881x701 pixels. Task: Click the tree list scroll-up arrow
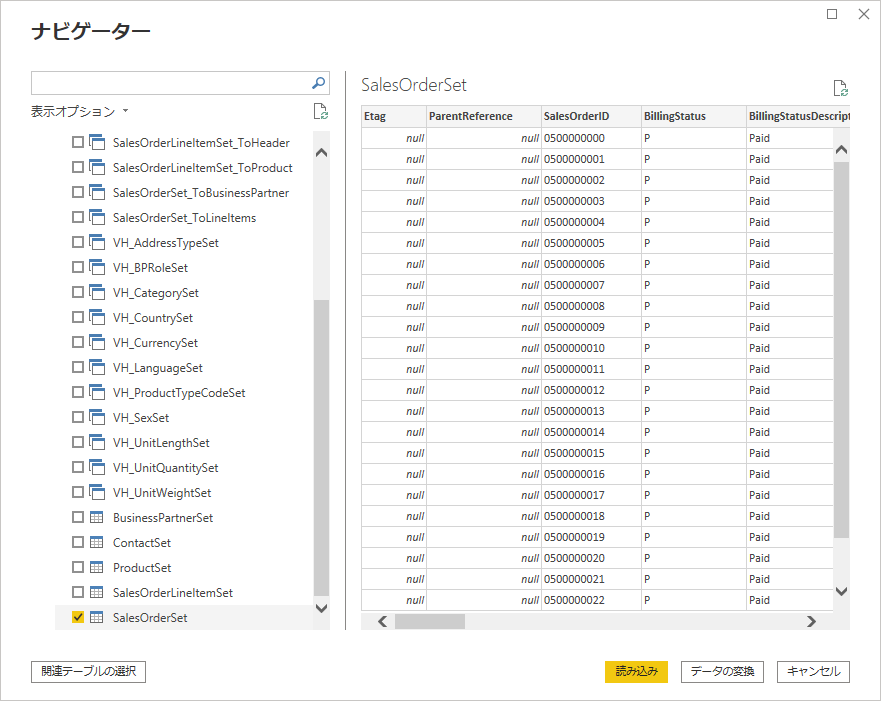321,152
